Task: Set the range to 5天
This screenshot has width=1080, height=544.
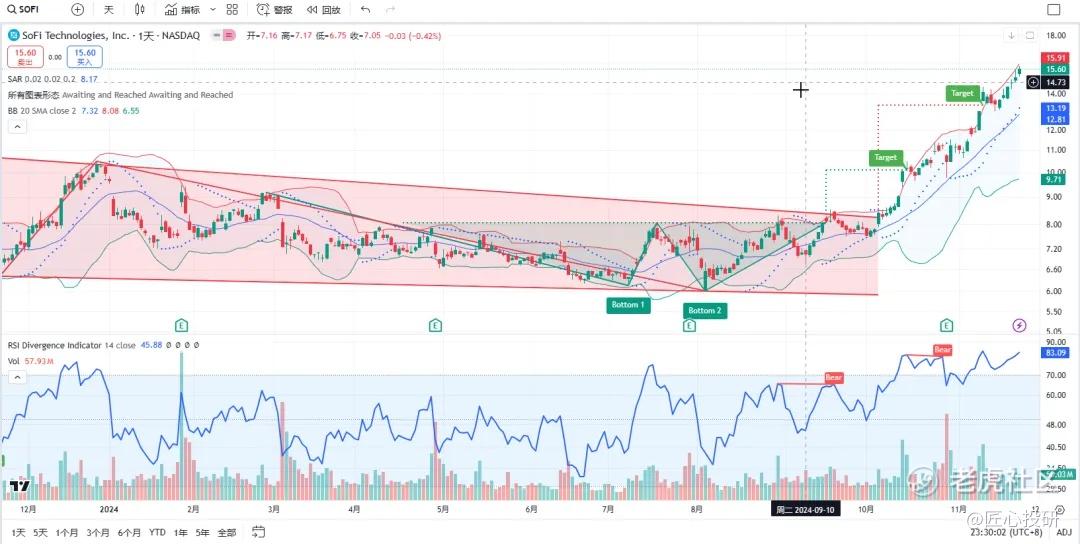Action: (x=41, y=532)
